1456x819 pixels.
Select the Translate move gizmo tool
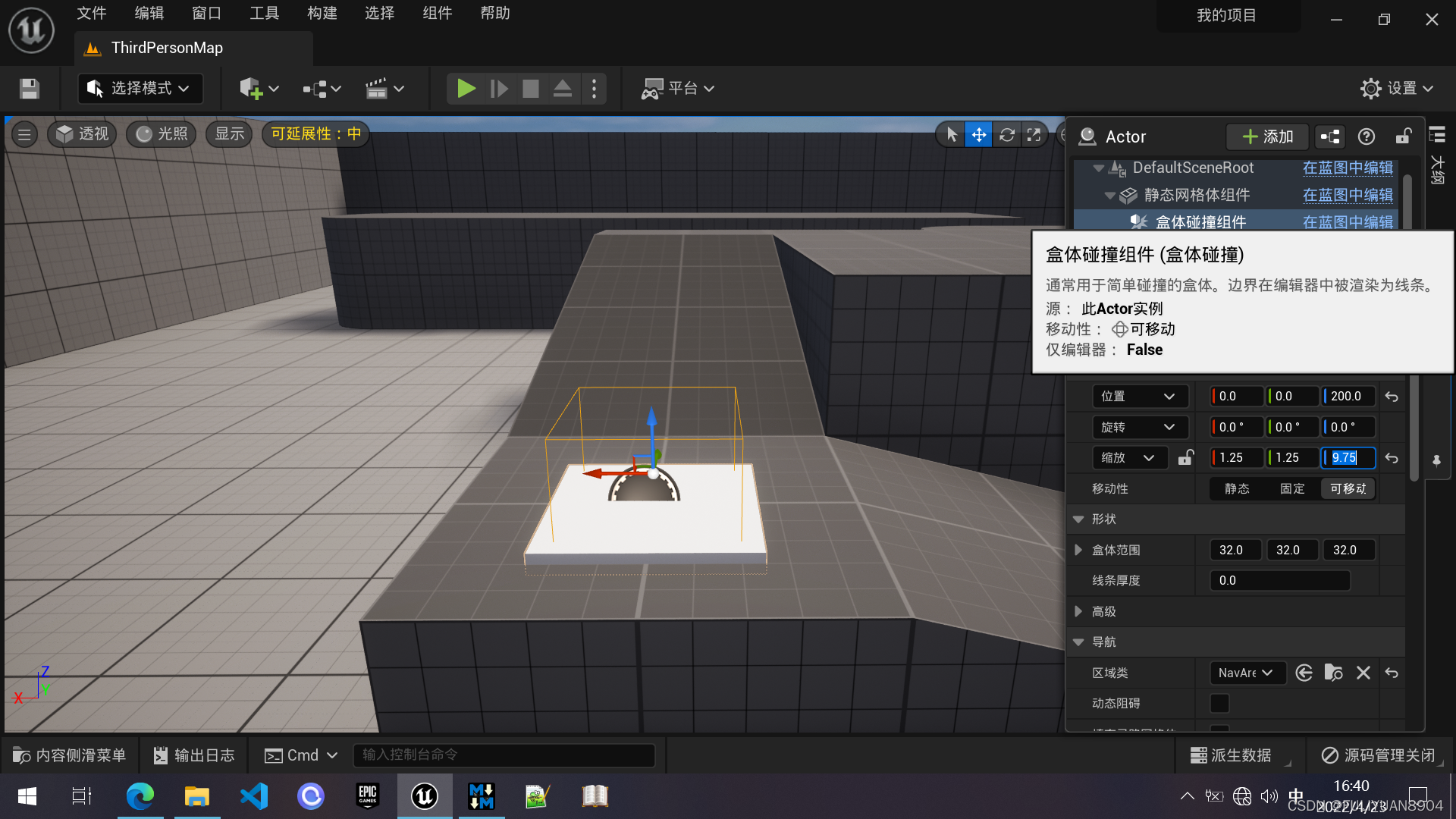979,135
